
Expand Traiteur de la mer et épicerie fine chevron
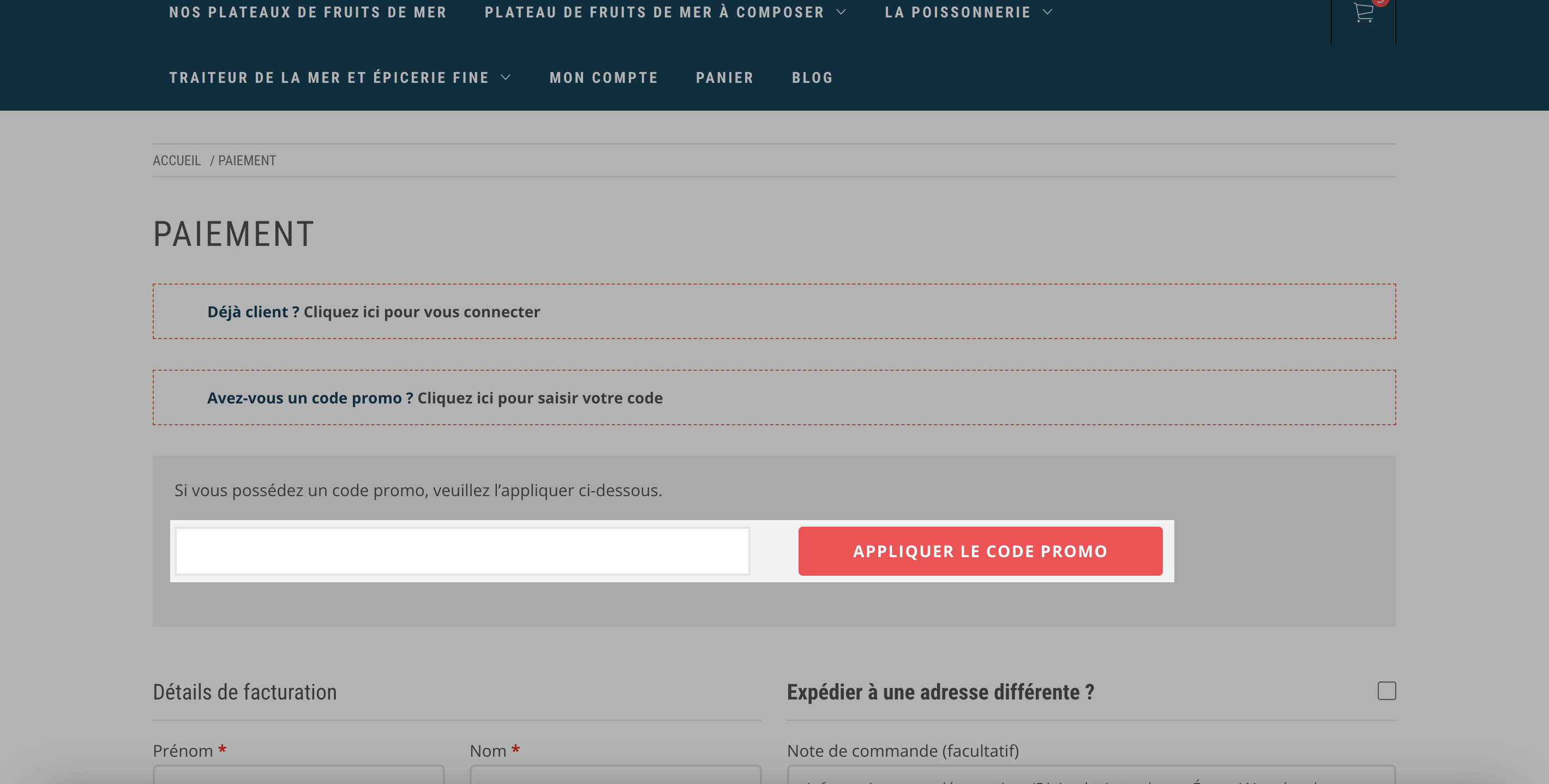tap(506, 77)
